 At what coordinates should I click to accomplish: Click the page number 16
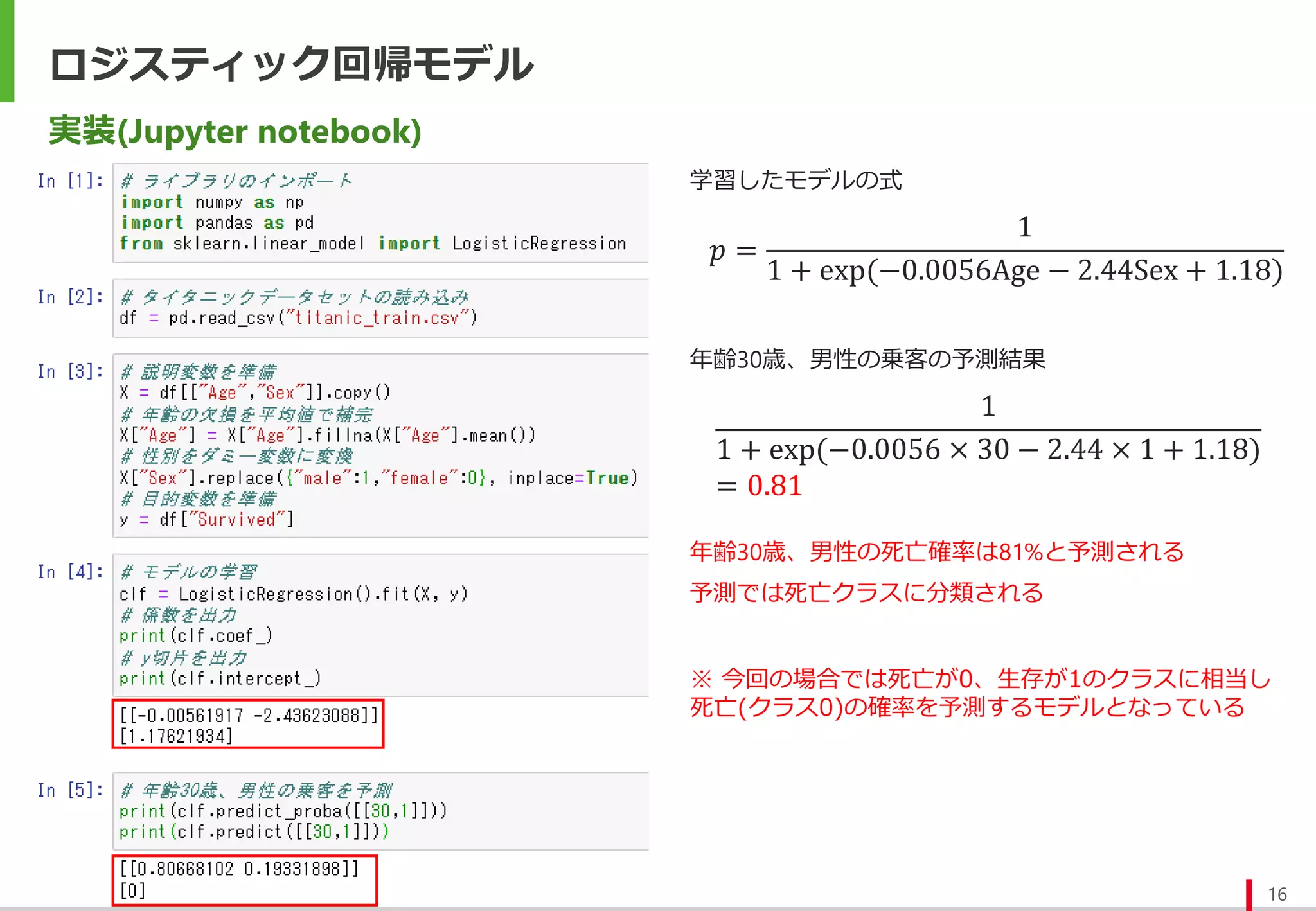pos(1277,894)
